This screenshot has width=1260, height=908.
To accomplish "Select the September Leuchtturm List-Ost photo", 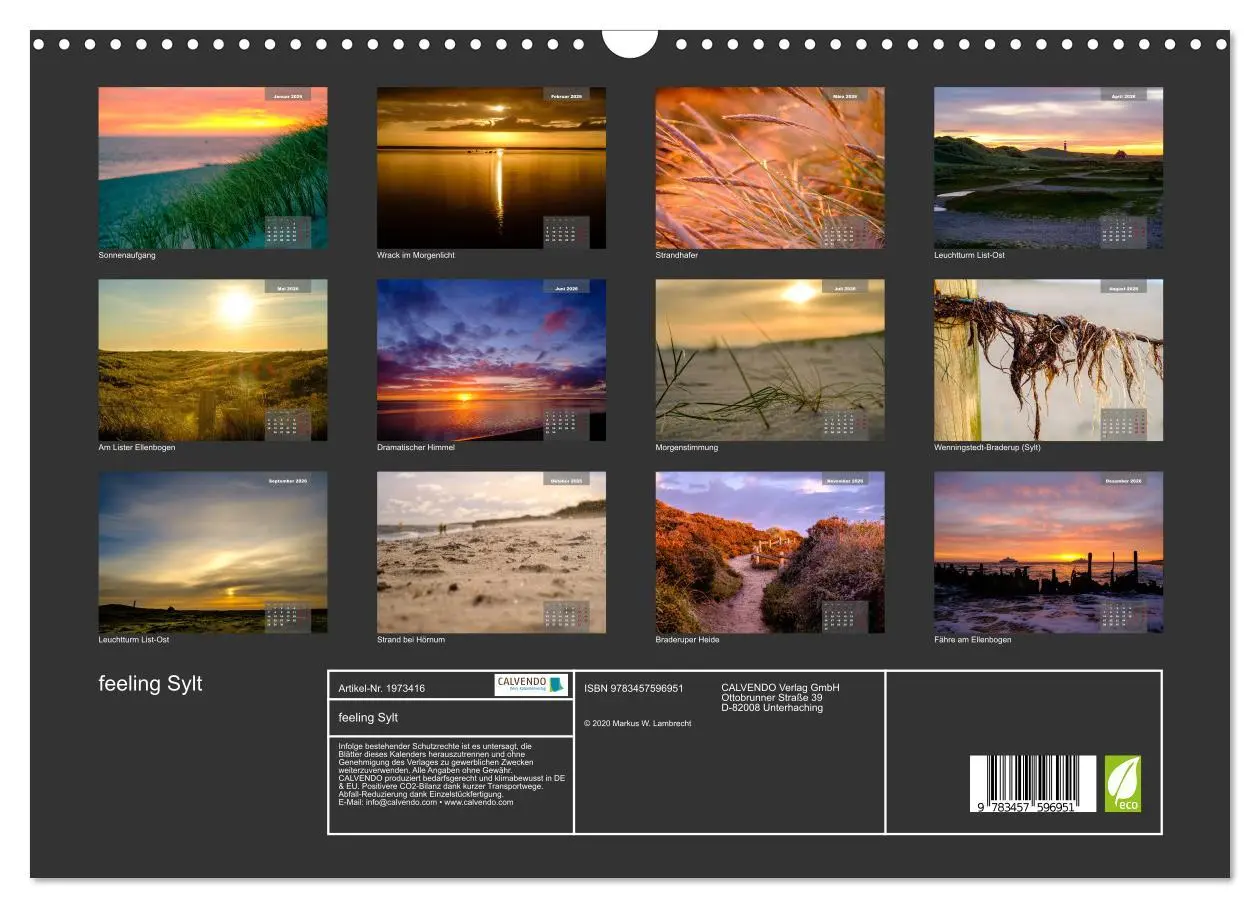I will coord(212,552).
